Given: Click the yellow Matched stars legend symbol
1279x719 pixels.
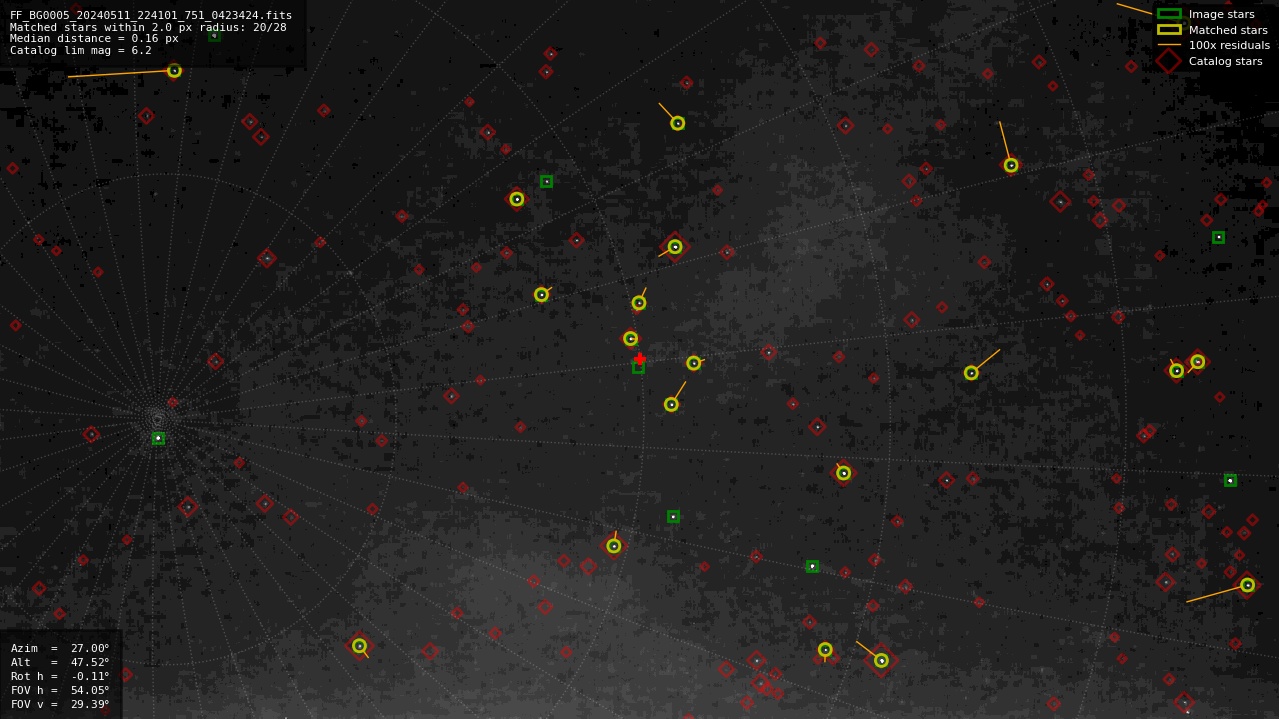Looking at the screenshot, I should (1169, 30).
